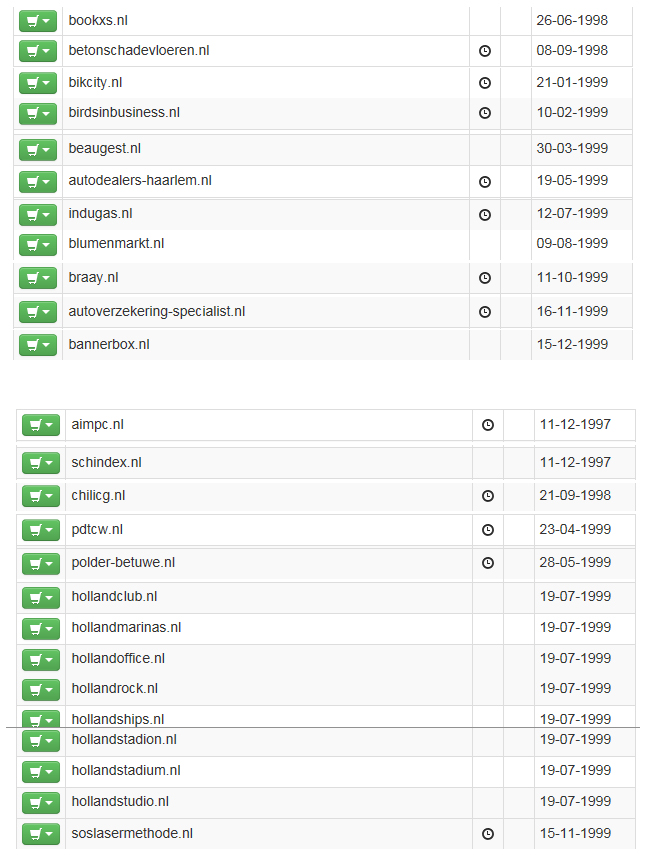Click clock icon in braay.nl row
Viewport: 647px width, 855px height.
pyautogui.click(x=485, y=278)
